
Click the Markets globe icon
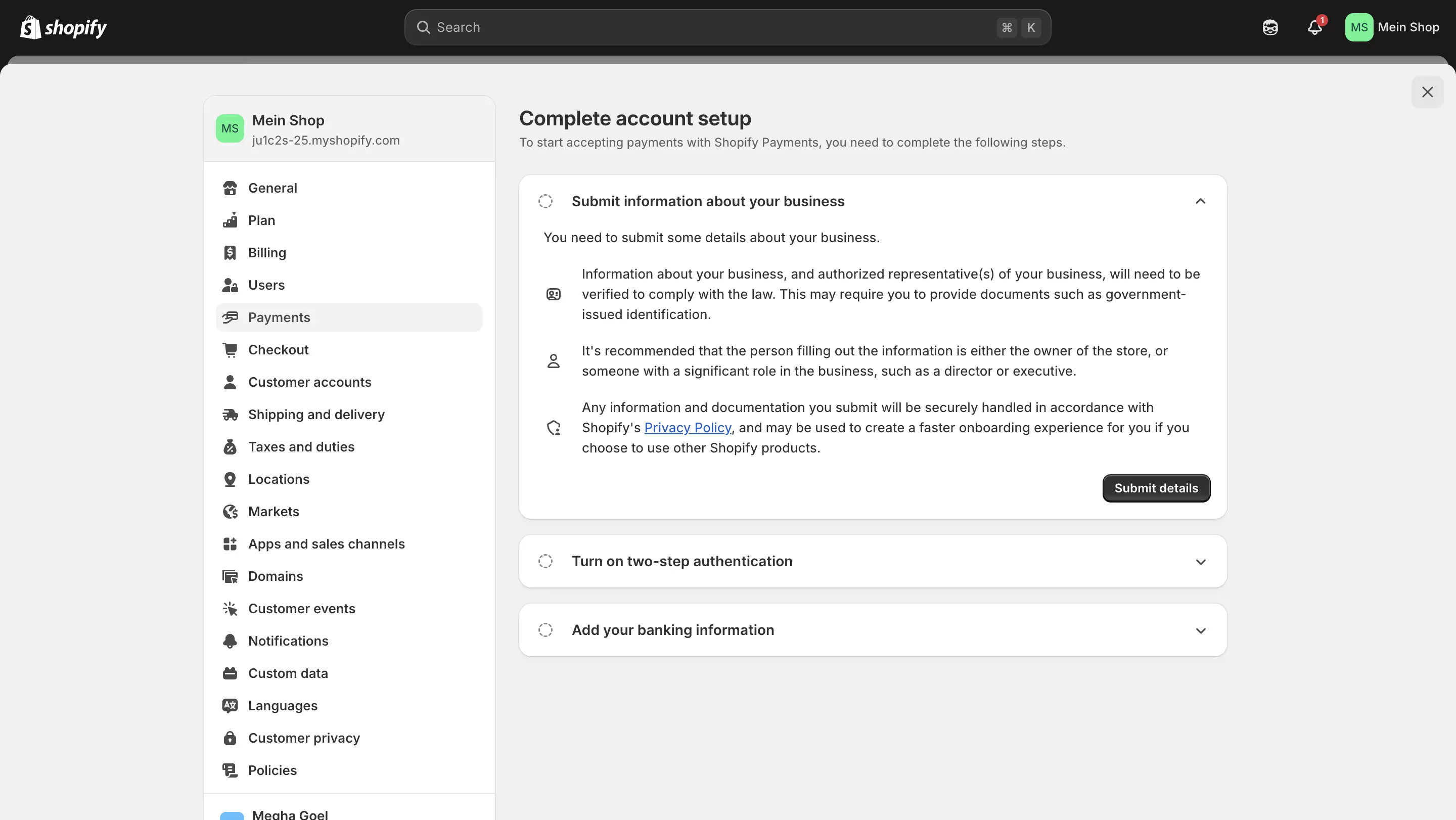tap(230, 512)
